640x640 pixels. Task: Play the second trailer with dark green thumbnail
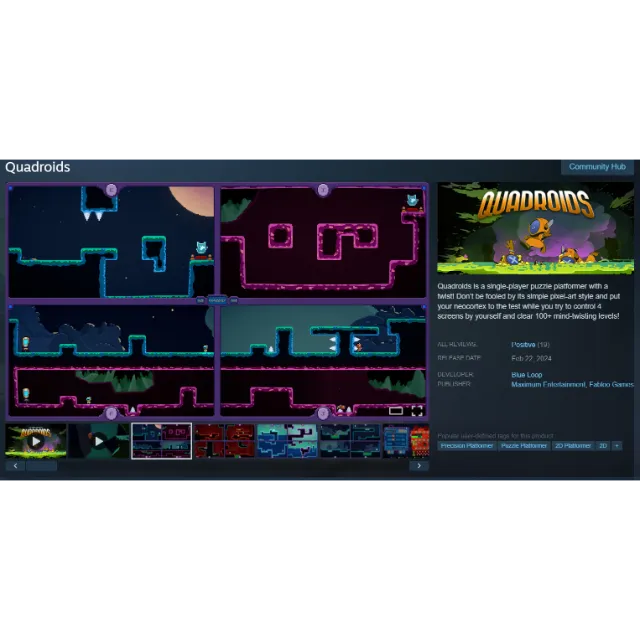(99, 441)
